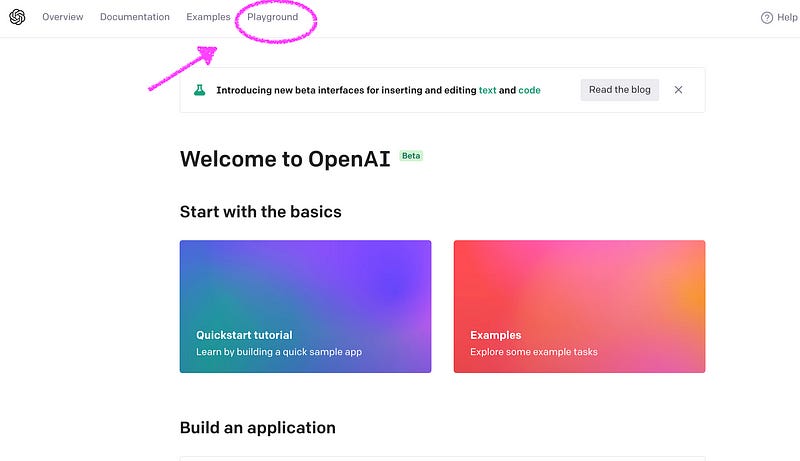Dismiss the beta interfaces banner
The image size is (800, 461).
678,90
